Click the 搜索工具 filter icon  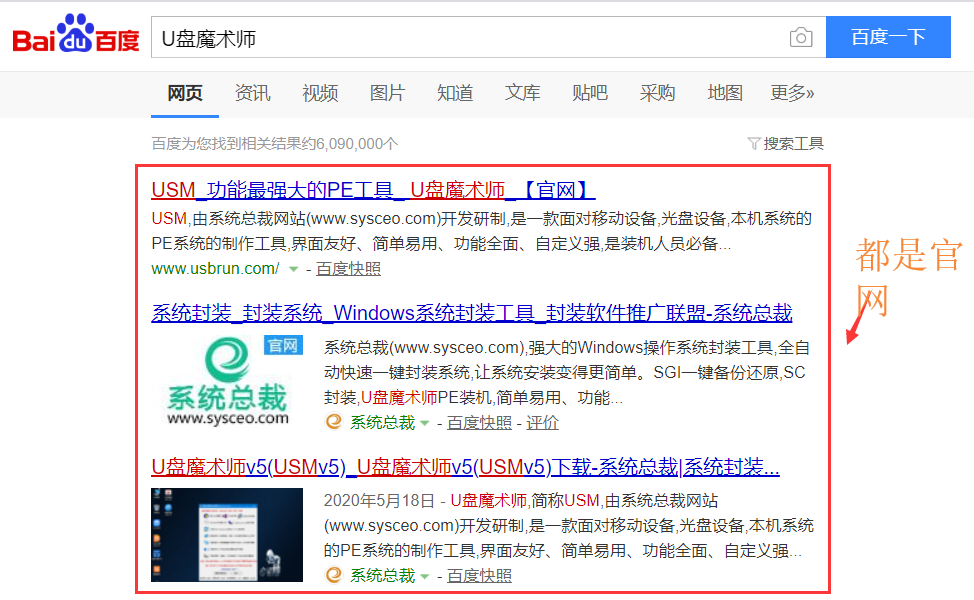(x=753, y=144)
